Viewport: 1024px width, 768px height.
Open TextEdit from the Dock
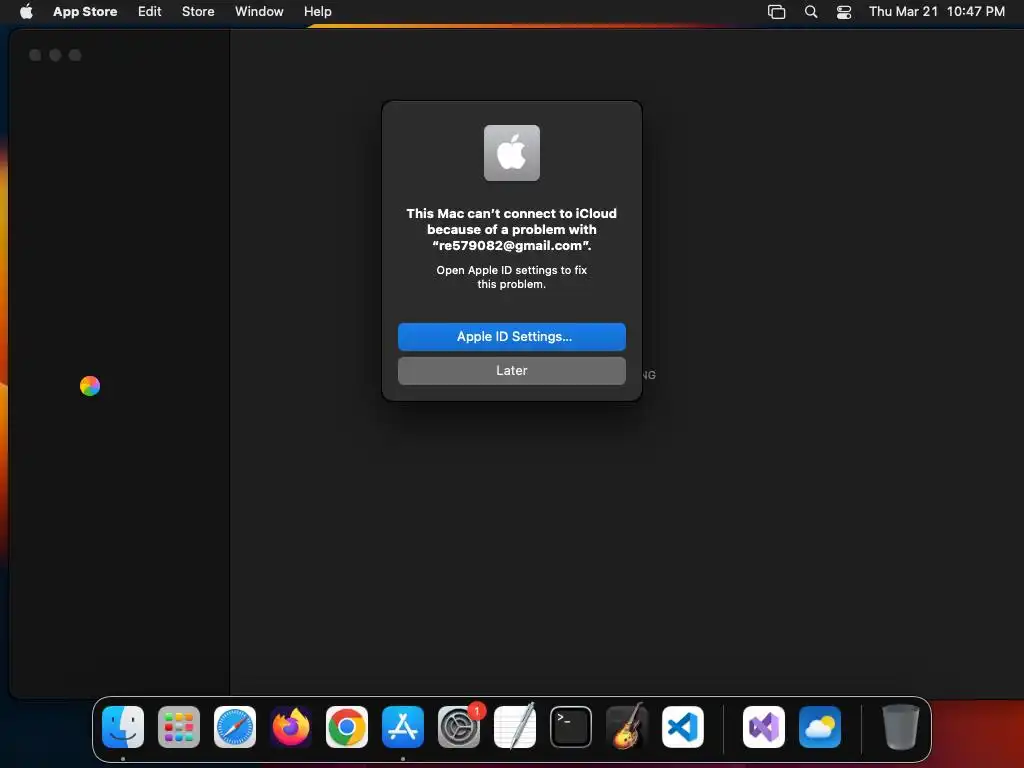pyautogui.click(x=515, y=726)
